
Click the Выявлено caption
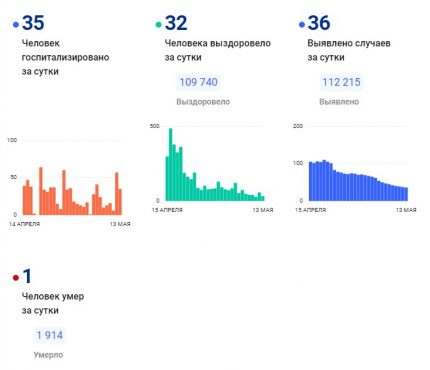(x=339, y=102)
